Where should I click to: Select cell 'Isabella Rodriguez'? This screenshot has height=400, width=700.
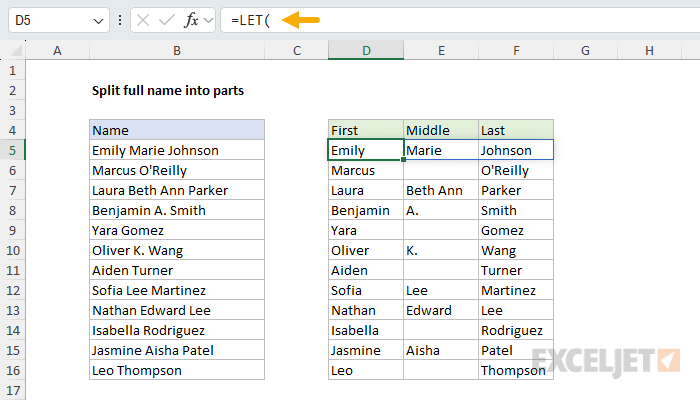coord(177,330)
